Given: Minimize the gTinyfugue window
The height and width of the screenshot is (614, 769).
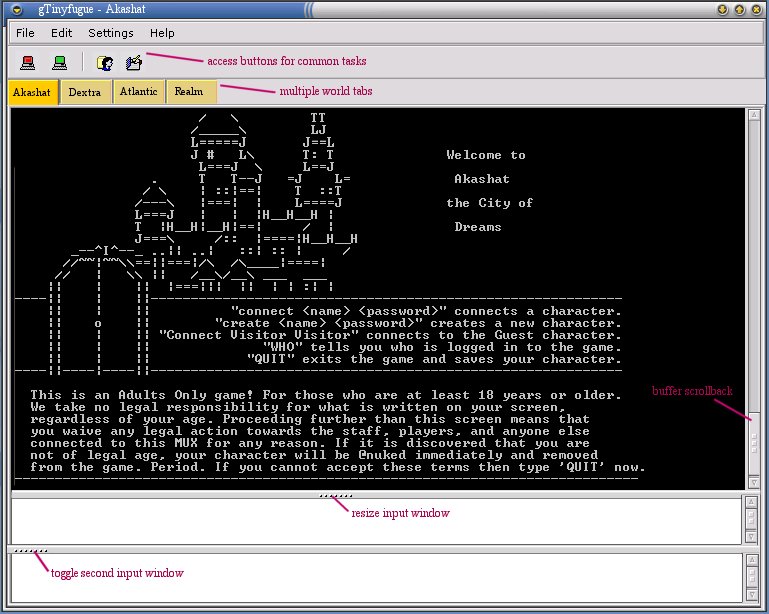Looking at the screenshot, I should 722,10.
